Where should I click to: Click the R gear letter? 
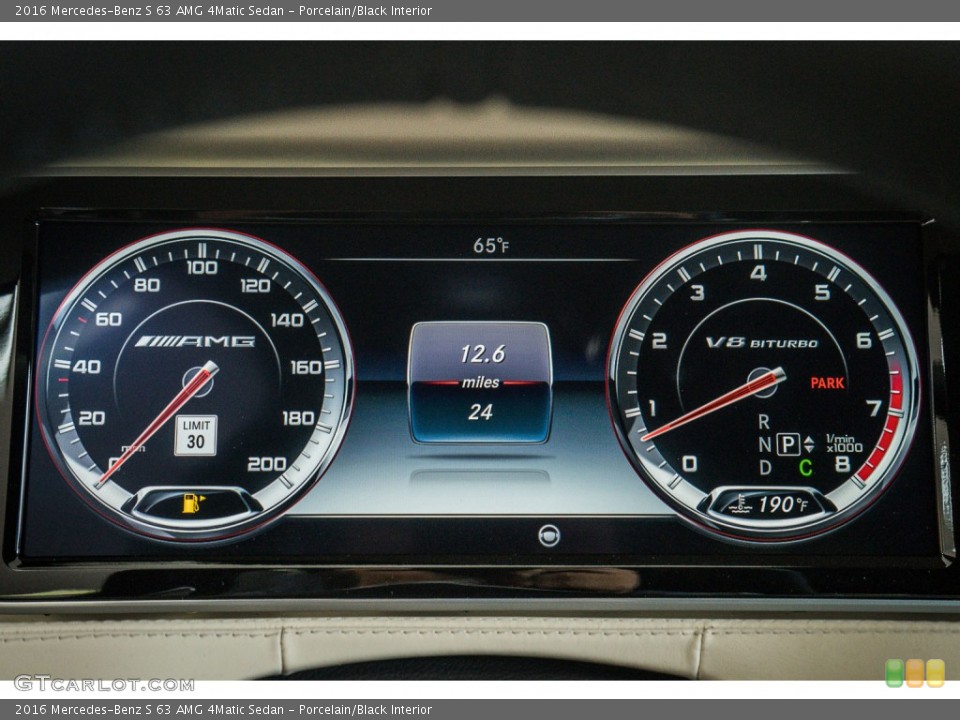763,421
